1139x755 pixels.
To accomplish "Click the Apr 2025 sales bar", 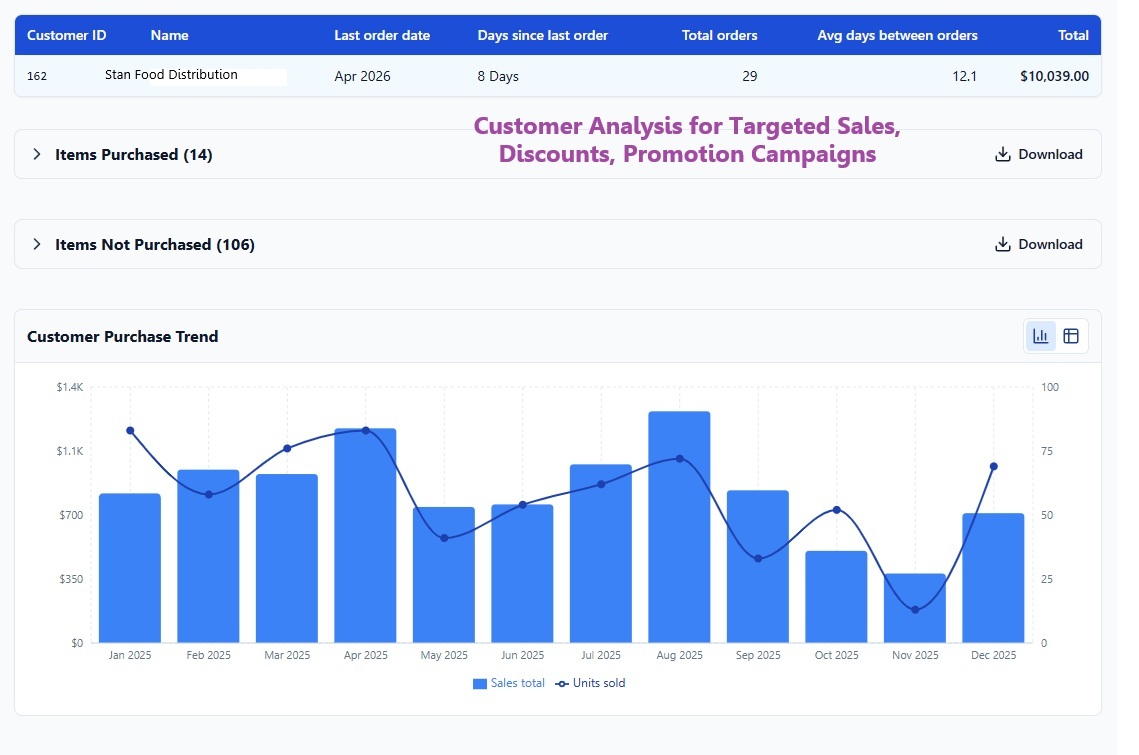I will click(365, 536).
